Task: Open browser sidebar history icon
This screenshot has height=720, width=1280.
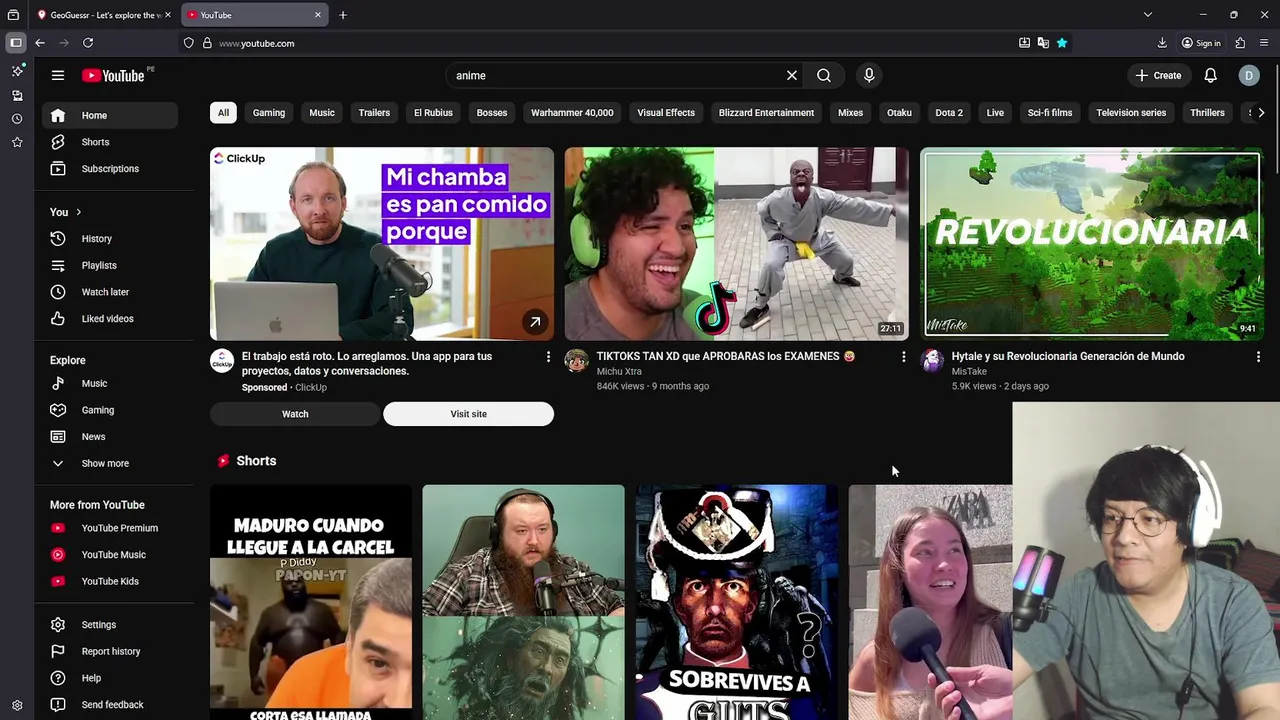Action: pyautogui.click(x=17, y=119)
